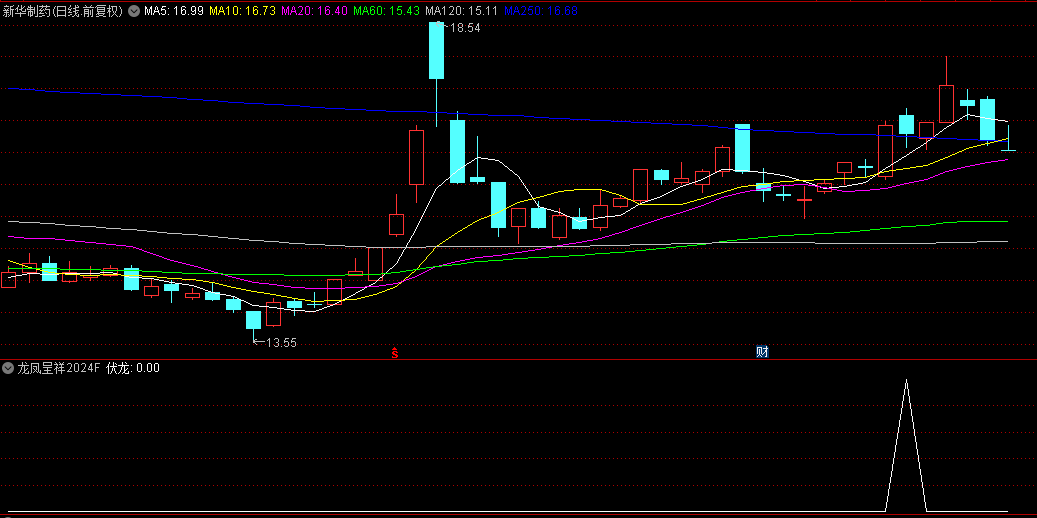Click the tall cyan candle at the 18.54 peak
The width and height of the screenshot is (1037, 518).
[x=436, y=50]
